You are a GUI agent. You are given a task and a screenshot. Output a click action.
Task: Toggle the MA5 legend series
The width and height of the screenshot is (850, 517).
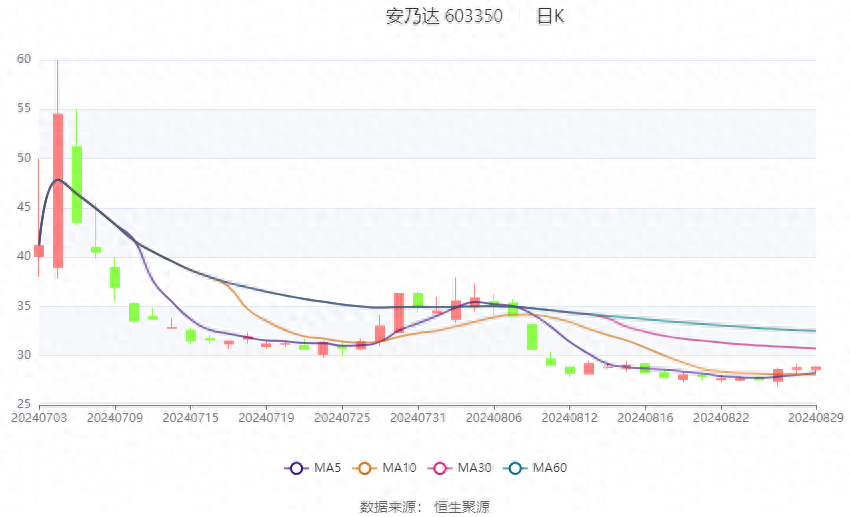(x=313, y=468)
